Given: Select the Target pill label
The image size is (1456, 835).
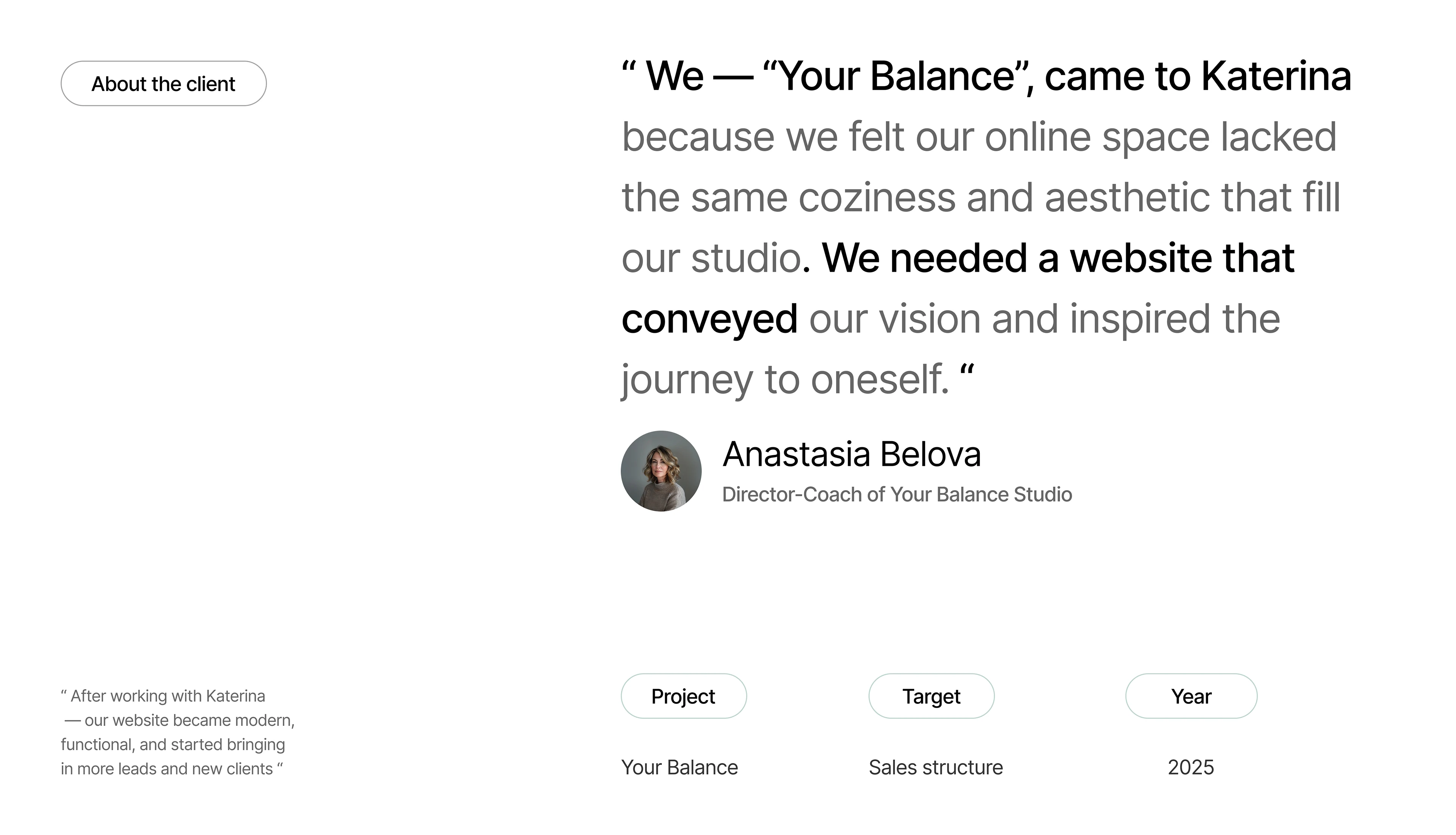Looking at the screenshot, I should click(x=931, y=696).
